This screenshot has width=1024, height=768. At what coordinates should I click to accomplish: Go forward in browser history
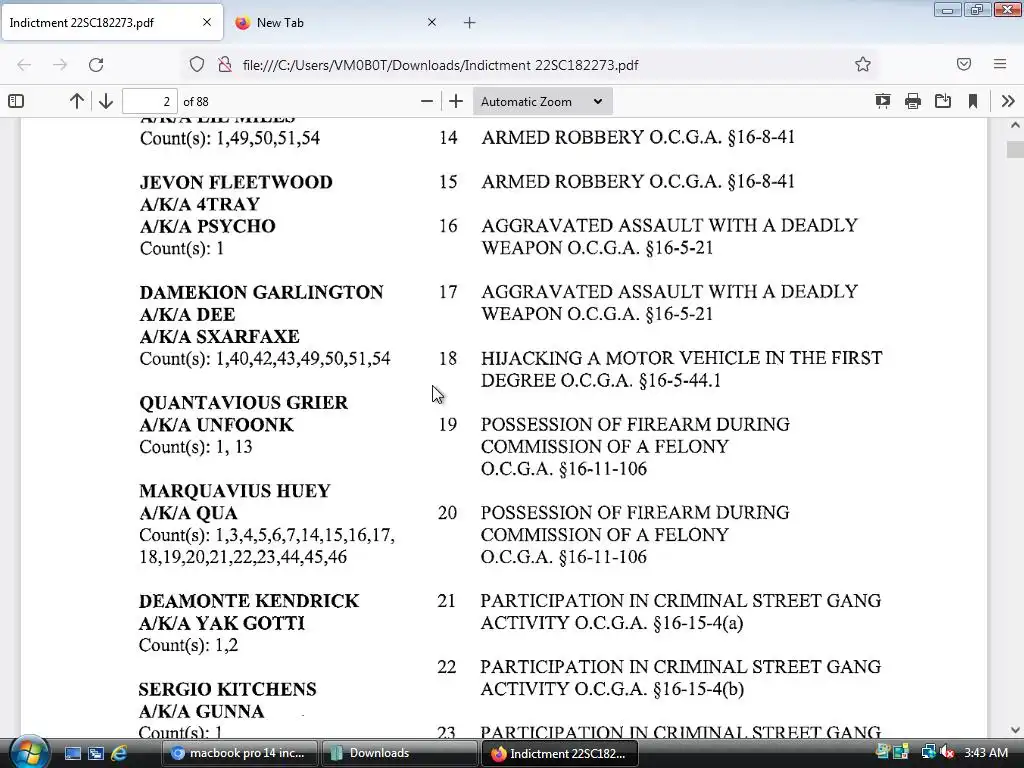click(x=60, y=65)
